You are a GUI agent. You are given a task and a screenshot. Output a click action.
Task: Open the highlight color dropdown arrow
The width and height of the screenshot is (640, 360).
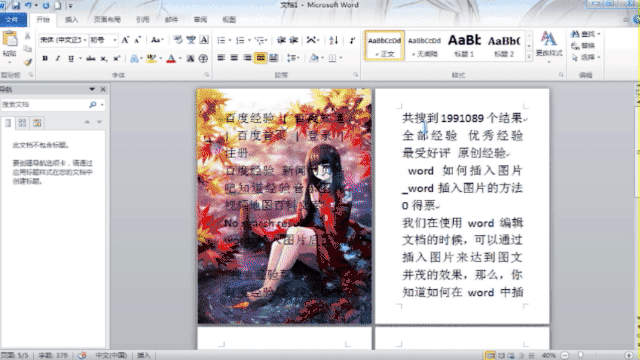[160, 59]
